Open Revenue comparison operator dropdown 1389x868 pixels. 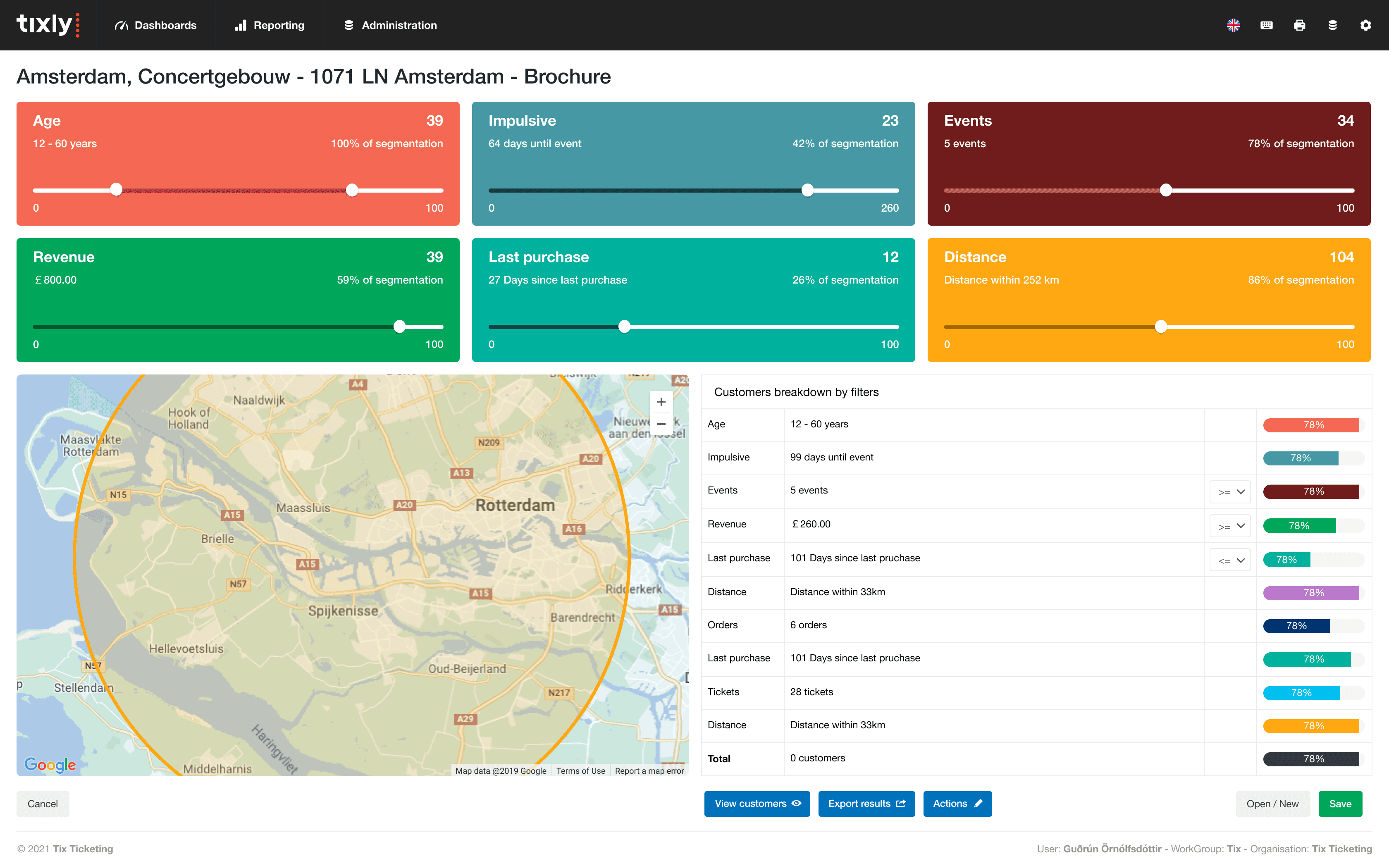[x=1230, y=526]
